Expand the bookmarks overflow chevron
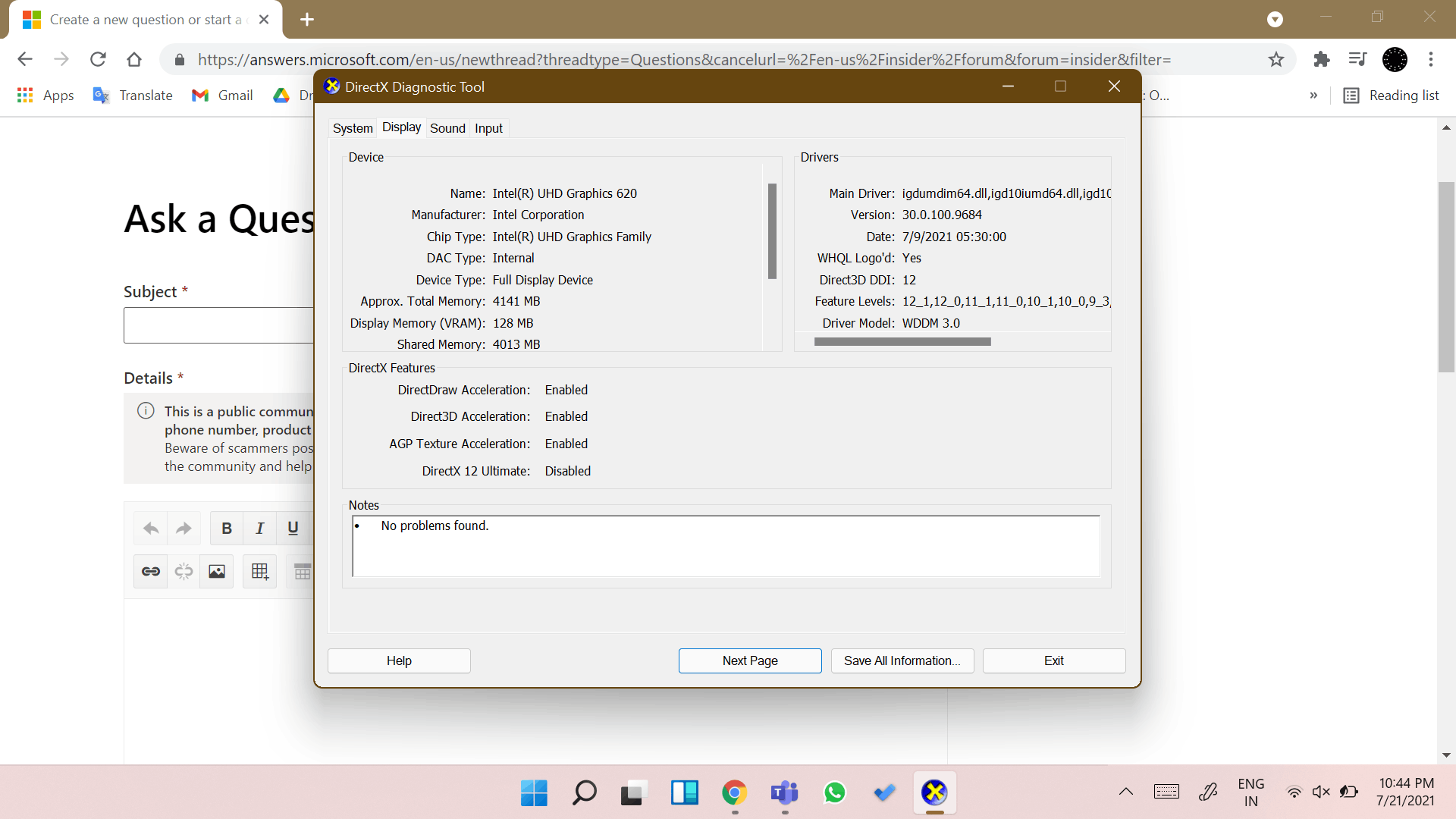1456x819 pixels. 1314,96
